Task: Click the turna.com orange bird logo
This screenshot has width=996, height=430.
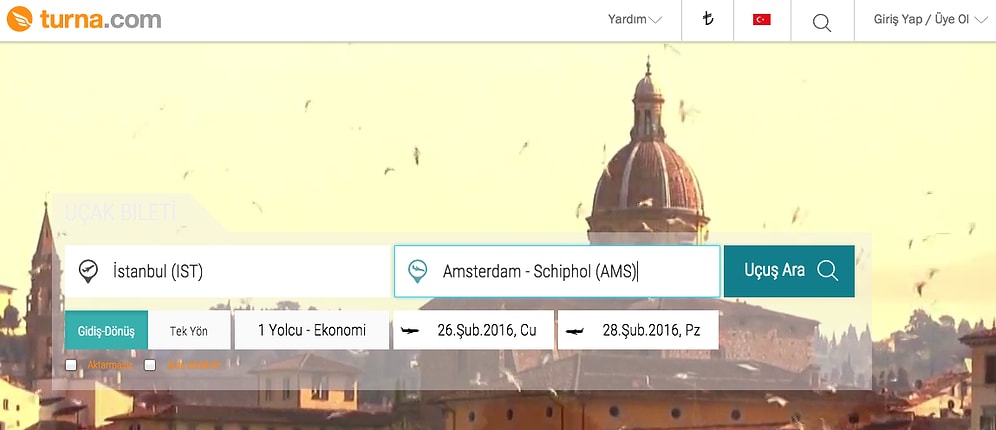Action: (19, 19)
